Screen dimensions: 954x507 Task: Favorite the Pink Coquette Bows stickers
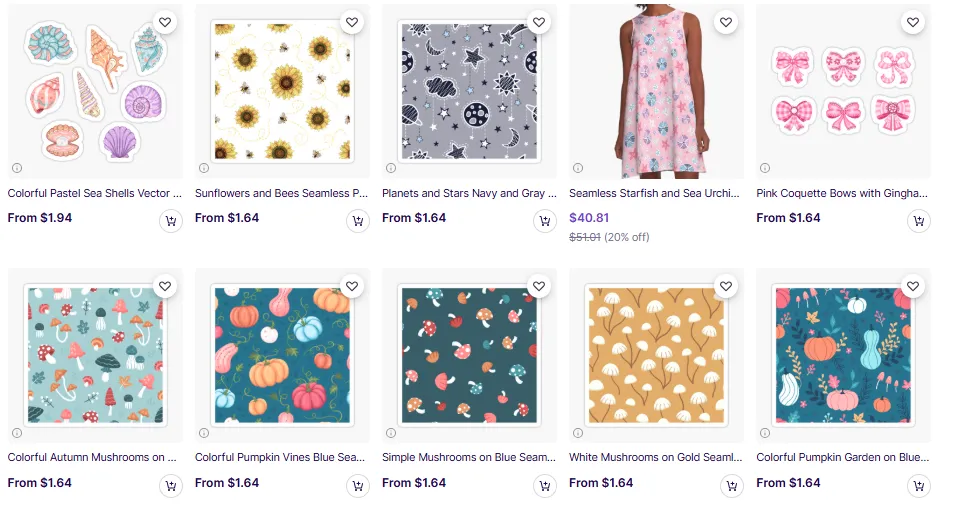[x=913, y=22]
